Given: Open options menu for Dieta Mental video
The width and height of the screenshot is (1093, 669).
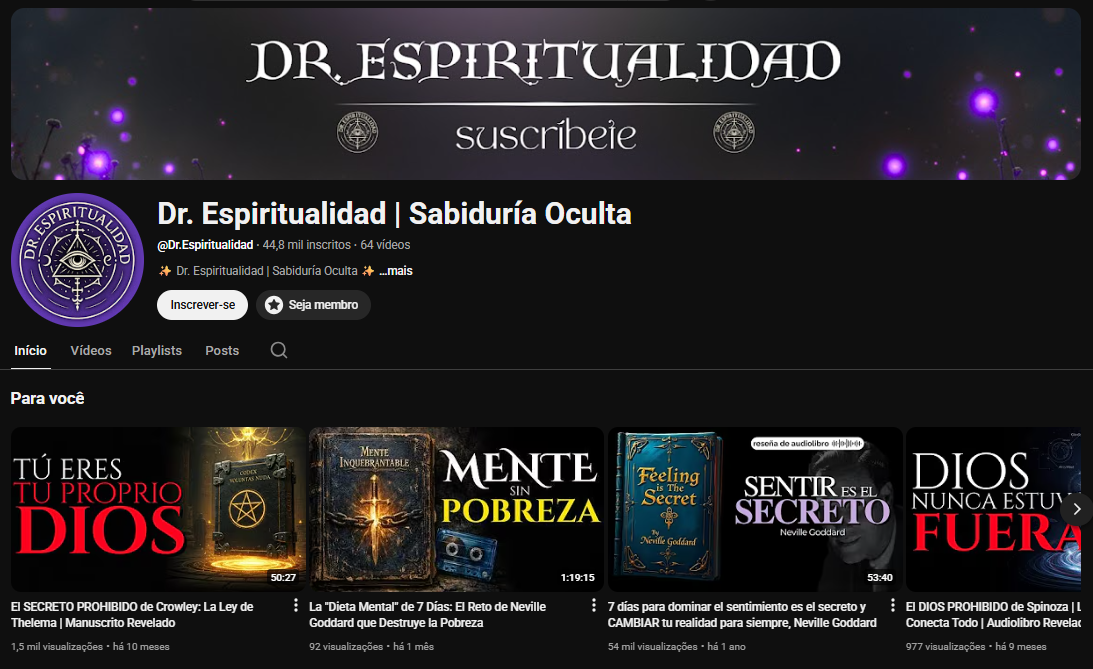Looking at the screenshot, I should pos(594,605).
